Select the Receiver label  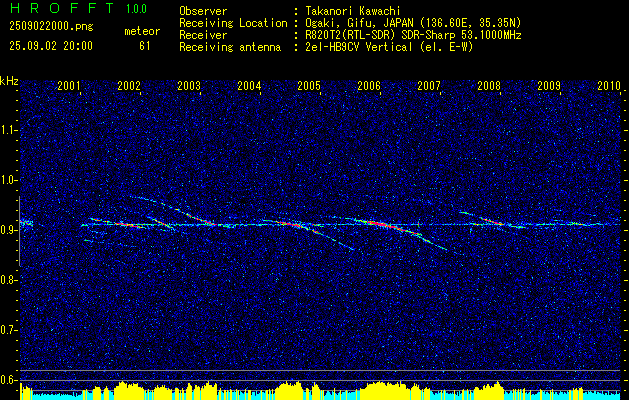pos(203,35)
